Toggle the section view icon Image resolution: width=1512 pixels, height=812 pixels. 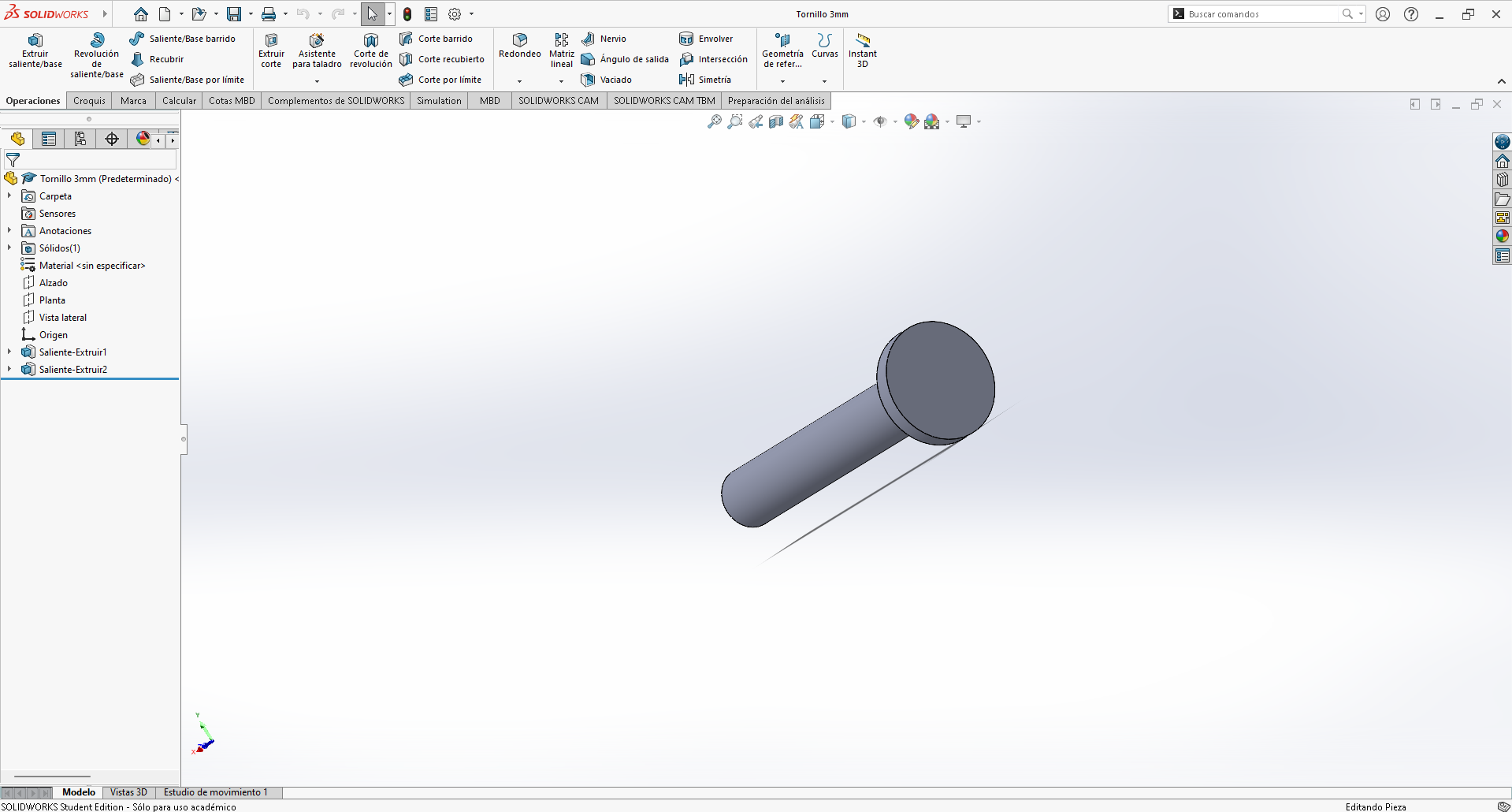click(x=776, y=121)
